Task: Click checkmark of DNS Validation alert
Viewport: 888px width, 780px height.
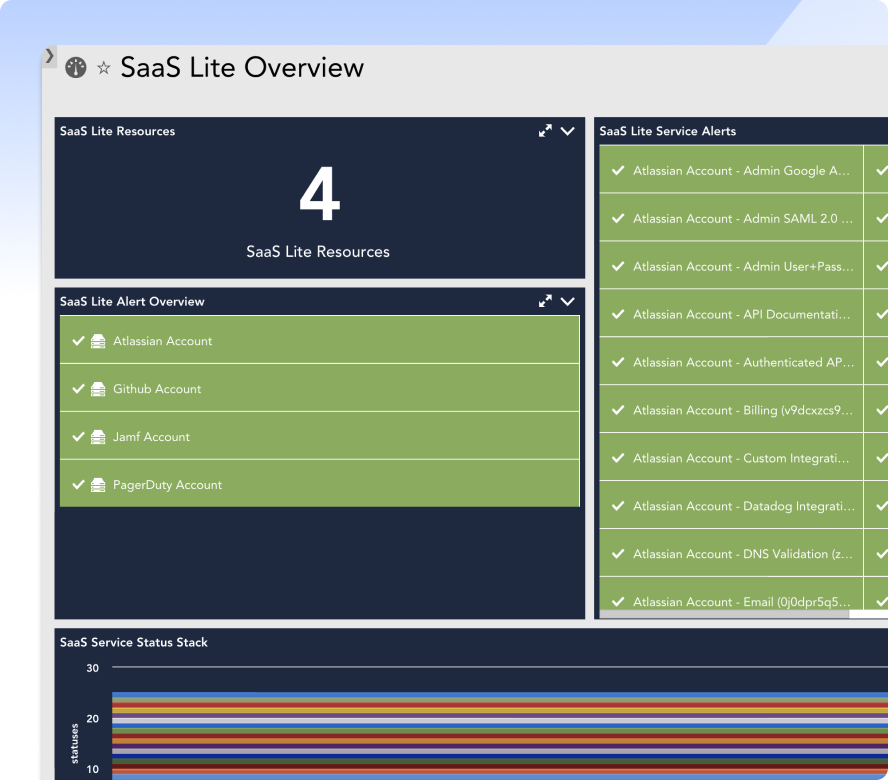Action: pos(618,554)
